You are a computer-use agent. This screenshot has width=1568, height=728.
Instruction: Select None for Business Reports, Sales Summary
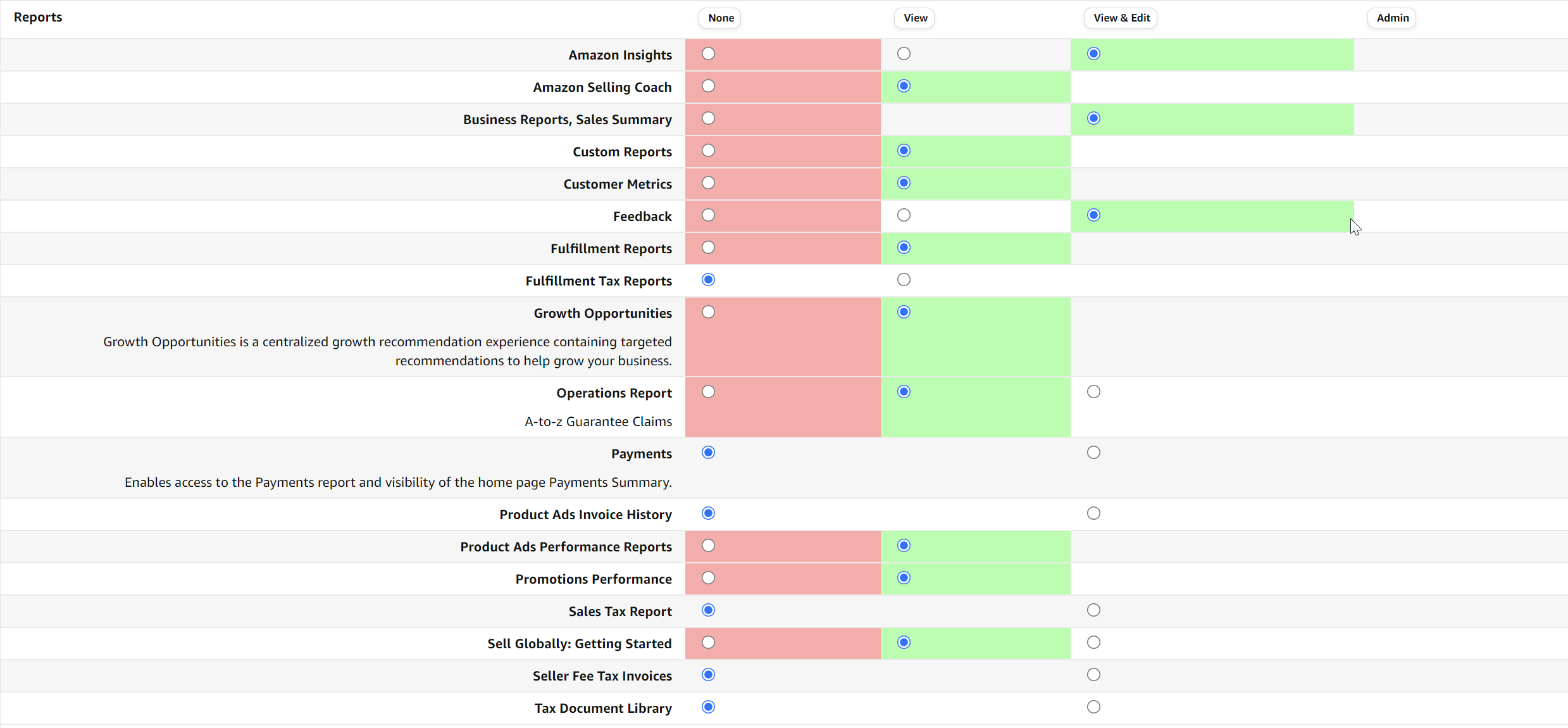(x=709, y=118)
